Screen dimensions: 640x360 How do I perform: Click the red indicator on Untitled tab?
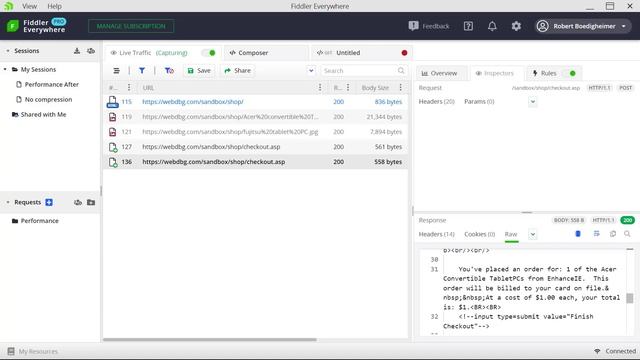[404, 53]
